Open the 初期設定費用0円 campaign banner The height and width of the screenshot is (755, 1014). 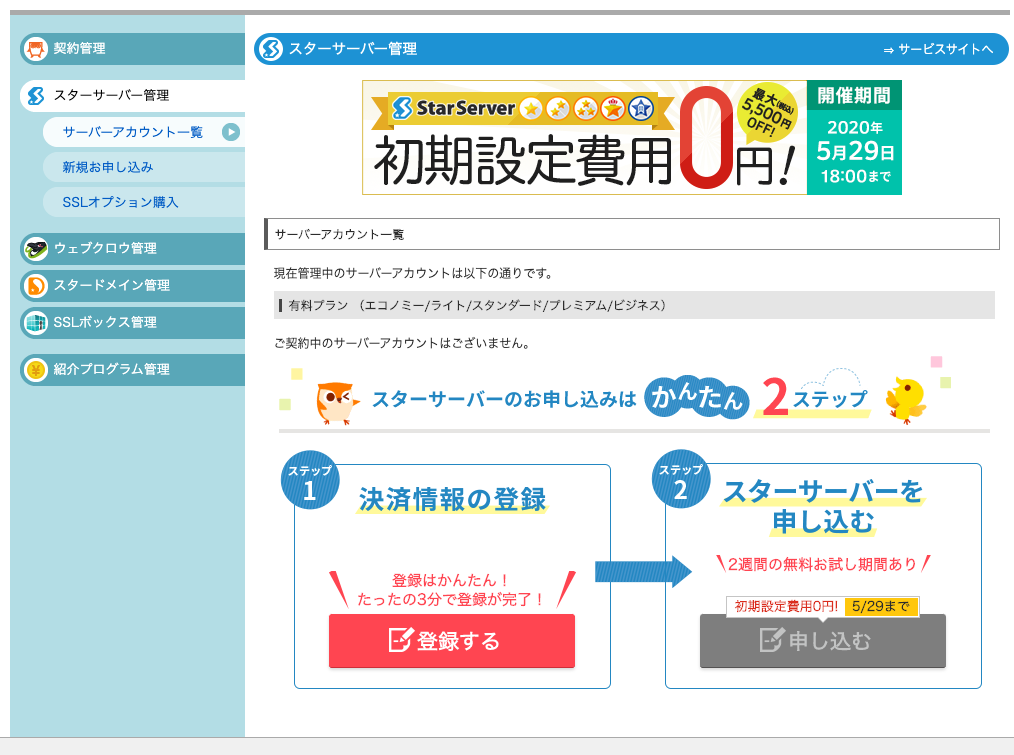pyautogui.click(x=632, y=137)
